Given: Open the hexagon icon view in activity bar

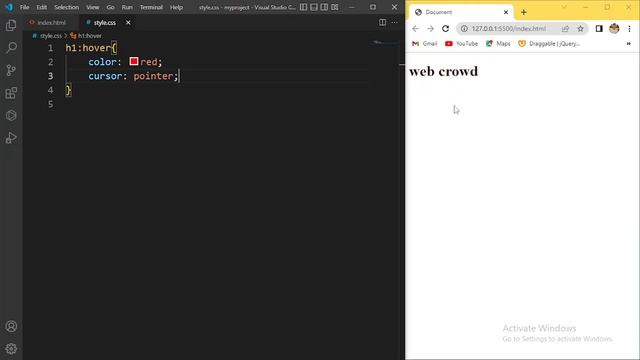Looking at the screenshot, I should [11, 116].
